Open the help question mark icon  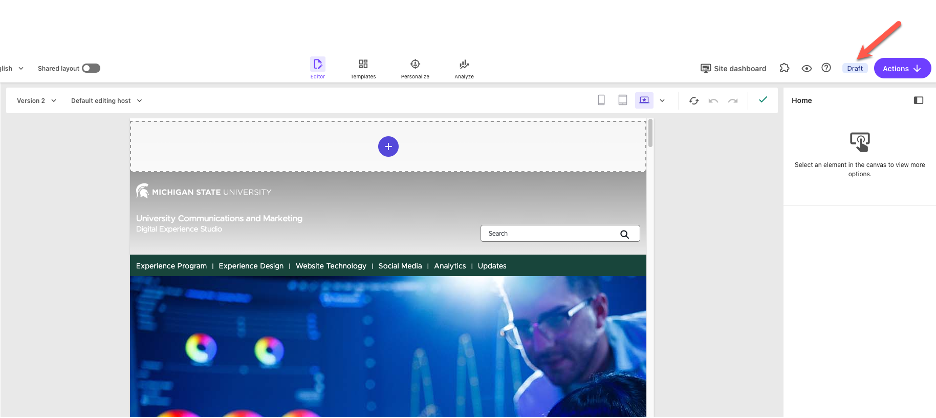coord(826,68)
